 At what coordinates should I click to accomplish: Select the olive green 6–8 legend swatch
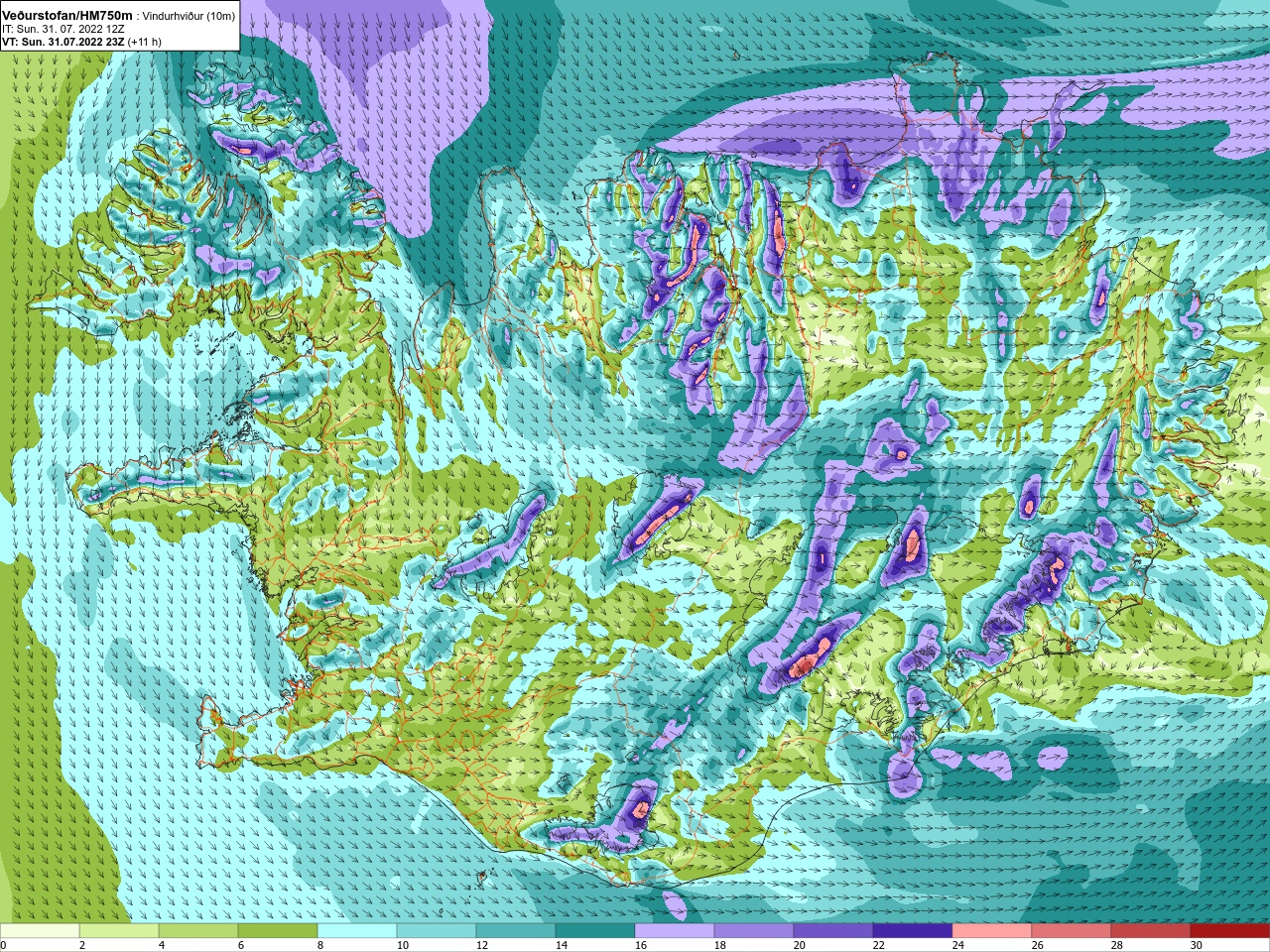[x=278, y=930]
